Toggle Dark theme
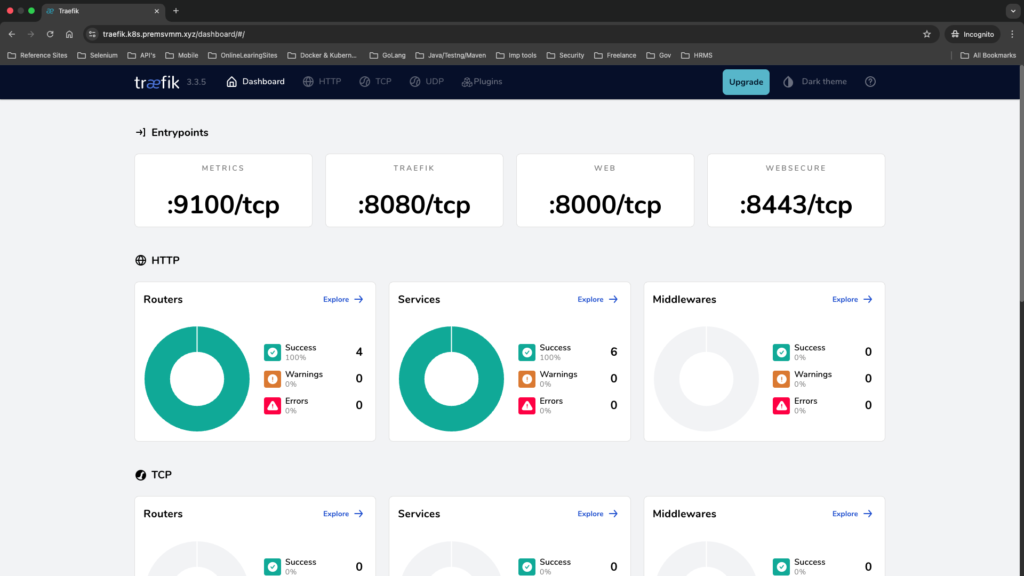 pyautogui.click(x=815, y=82)
